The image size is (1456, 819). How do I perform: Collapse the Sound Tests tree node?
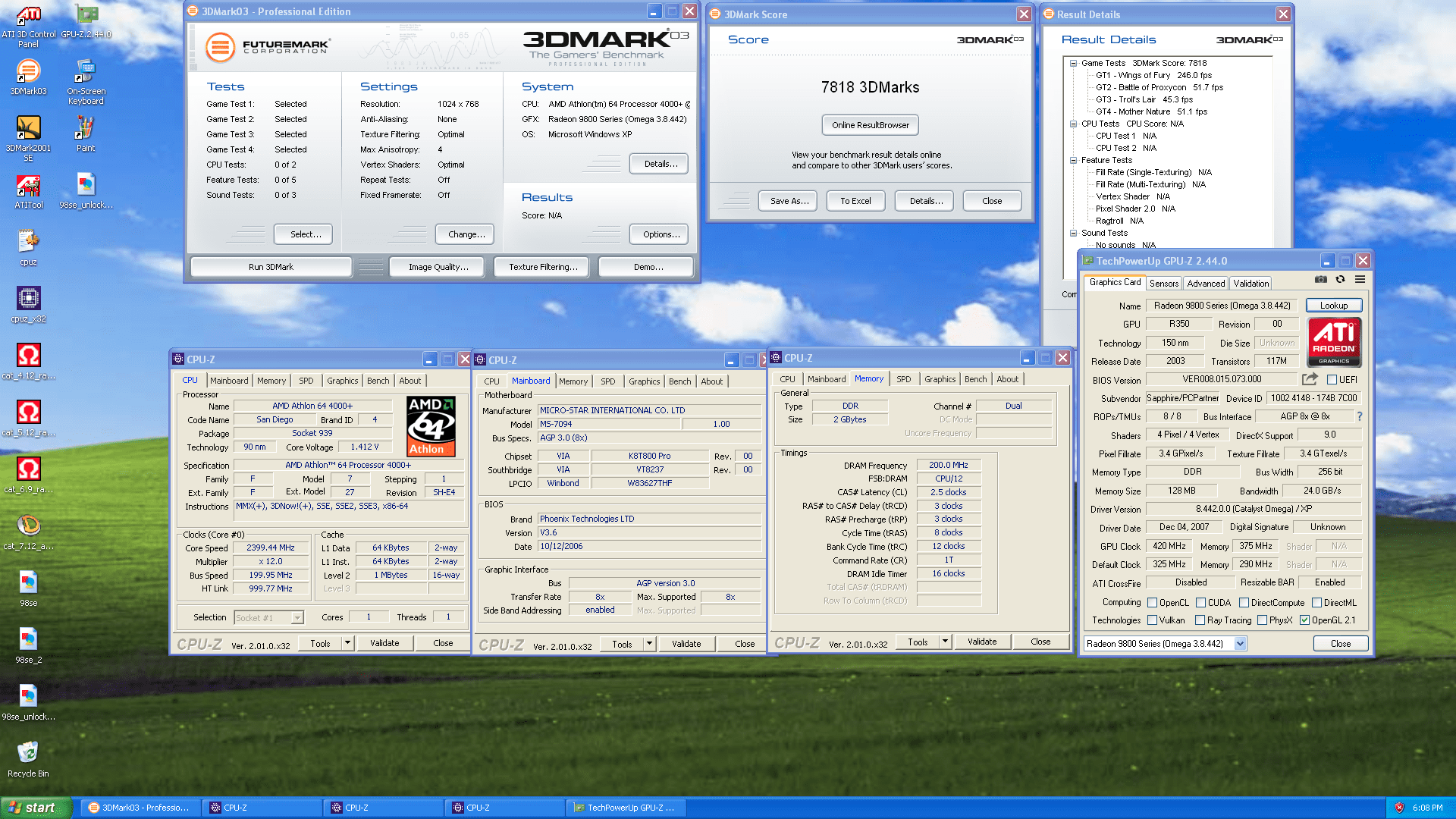tap(1073, 234)
